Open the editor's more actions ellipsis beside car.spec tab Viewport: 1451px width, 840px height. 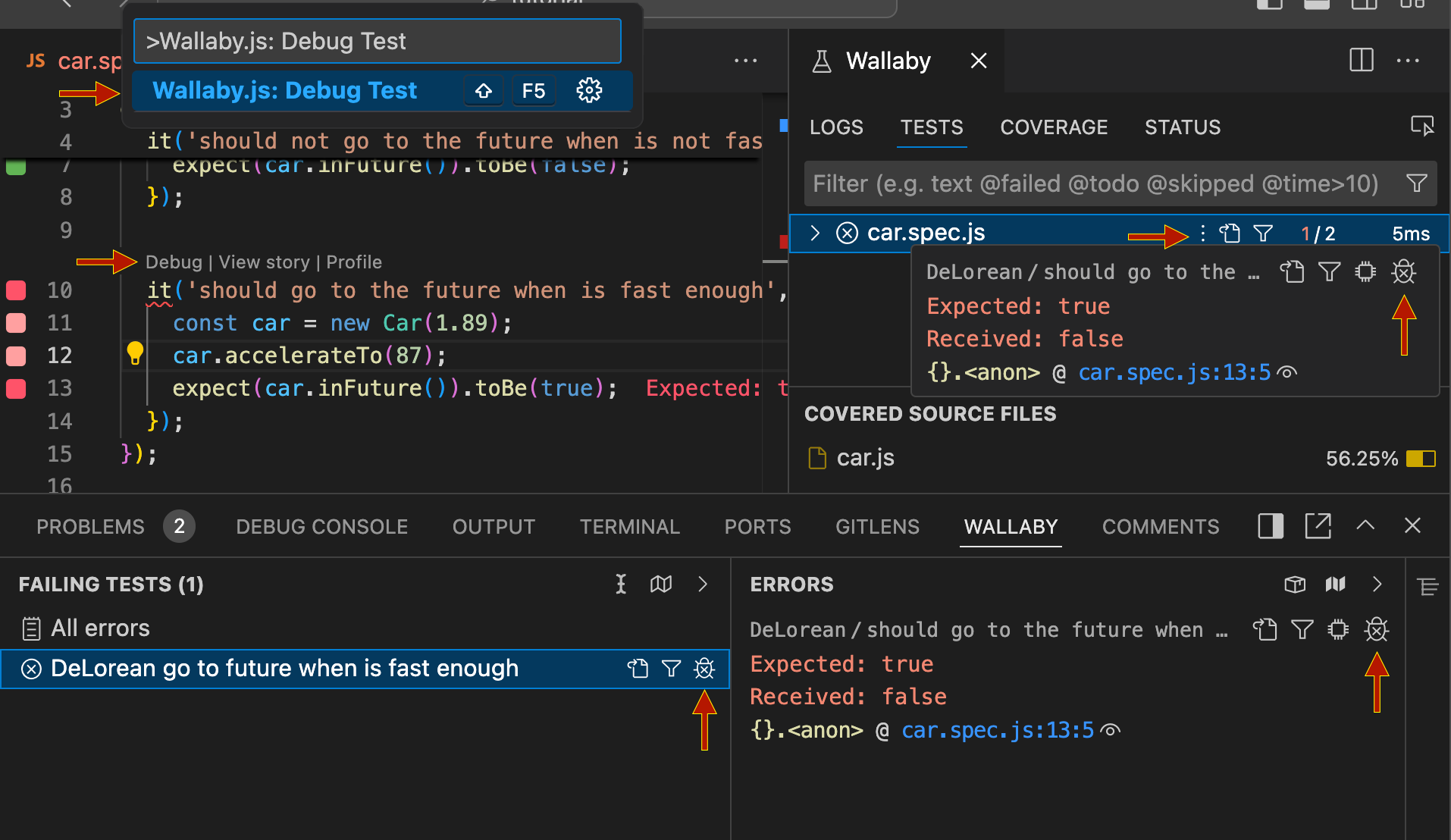745,61
